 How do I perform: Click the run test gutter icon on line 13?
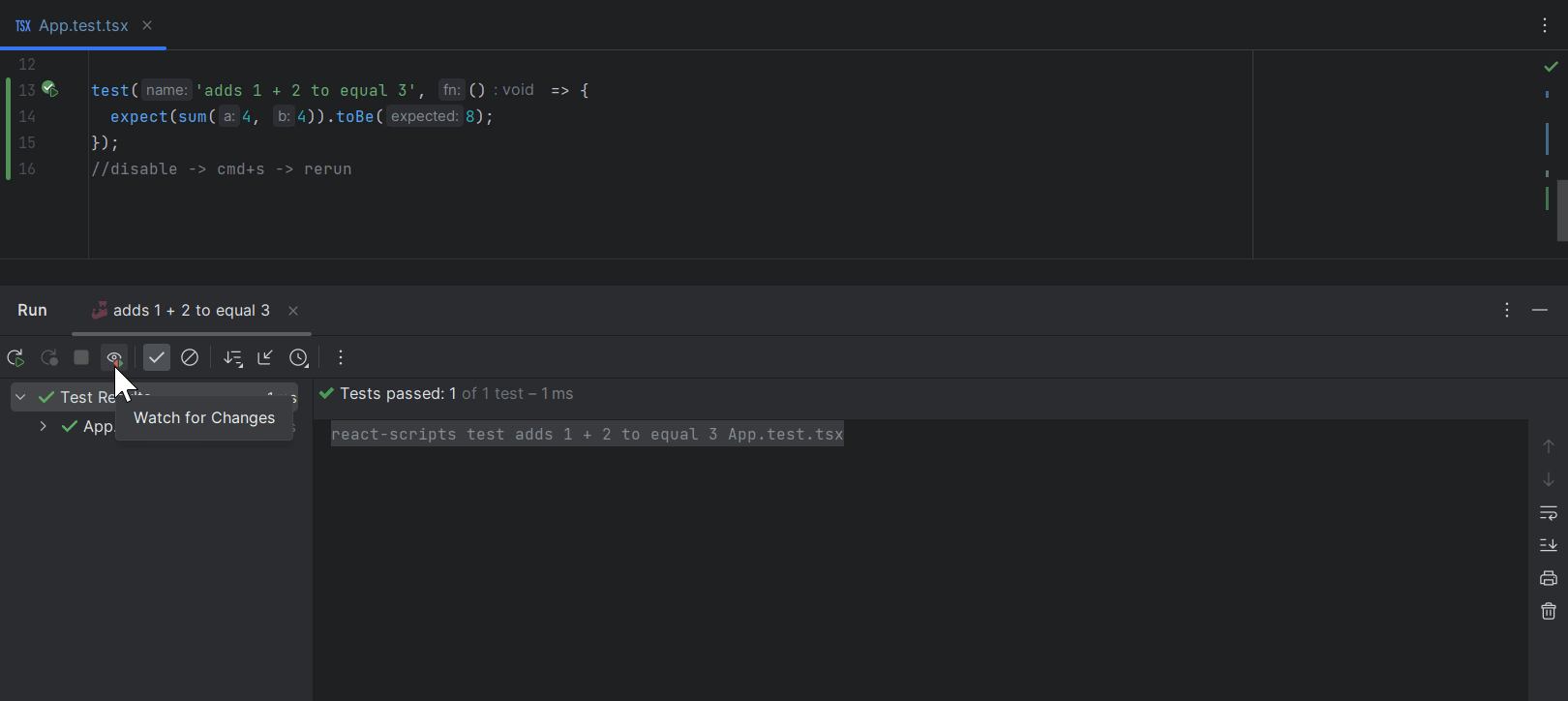click(x=49, y=90)
